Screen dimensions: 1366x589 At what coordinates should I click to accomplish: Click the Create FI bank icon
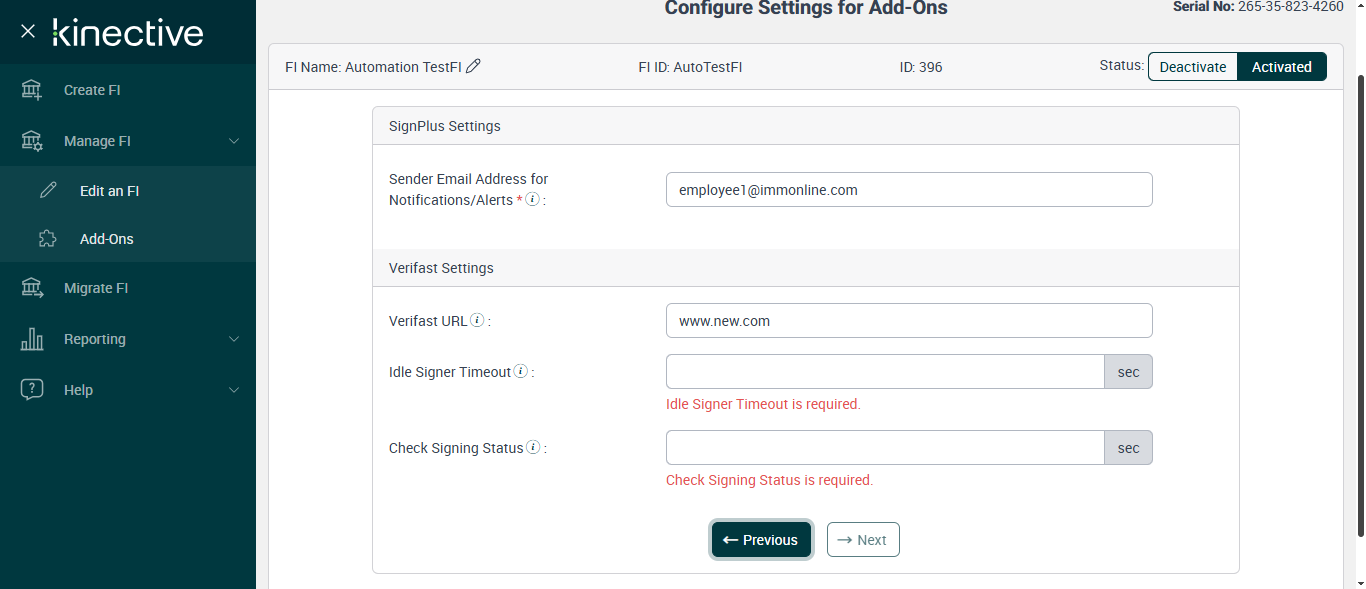coord(32,90)
